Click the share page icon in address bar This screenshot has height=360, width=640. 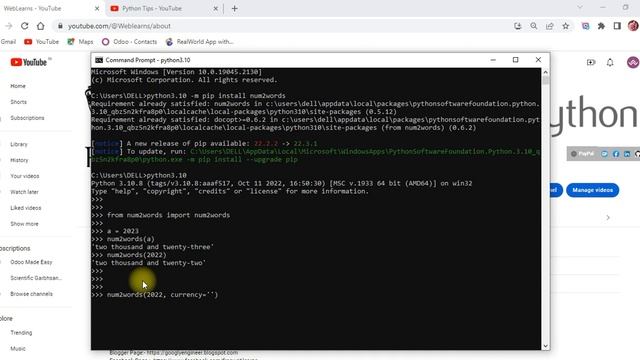[x=550, y=26]
